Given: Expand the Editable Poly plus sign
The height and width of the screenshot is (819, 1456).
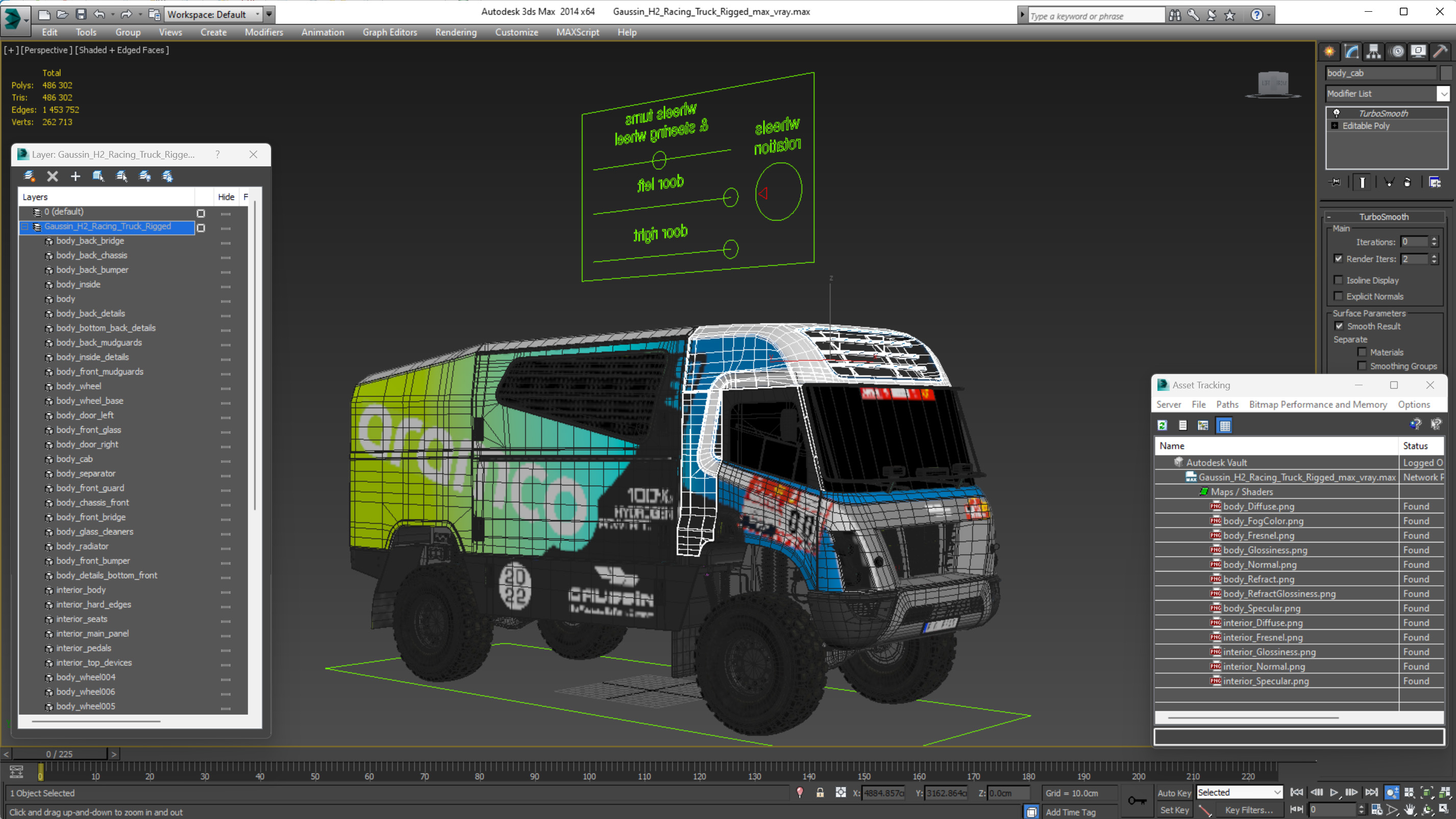Looking at the screenshot, I should [x=1335, y=126].
